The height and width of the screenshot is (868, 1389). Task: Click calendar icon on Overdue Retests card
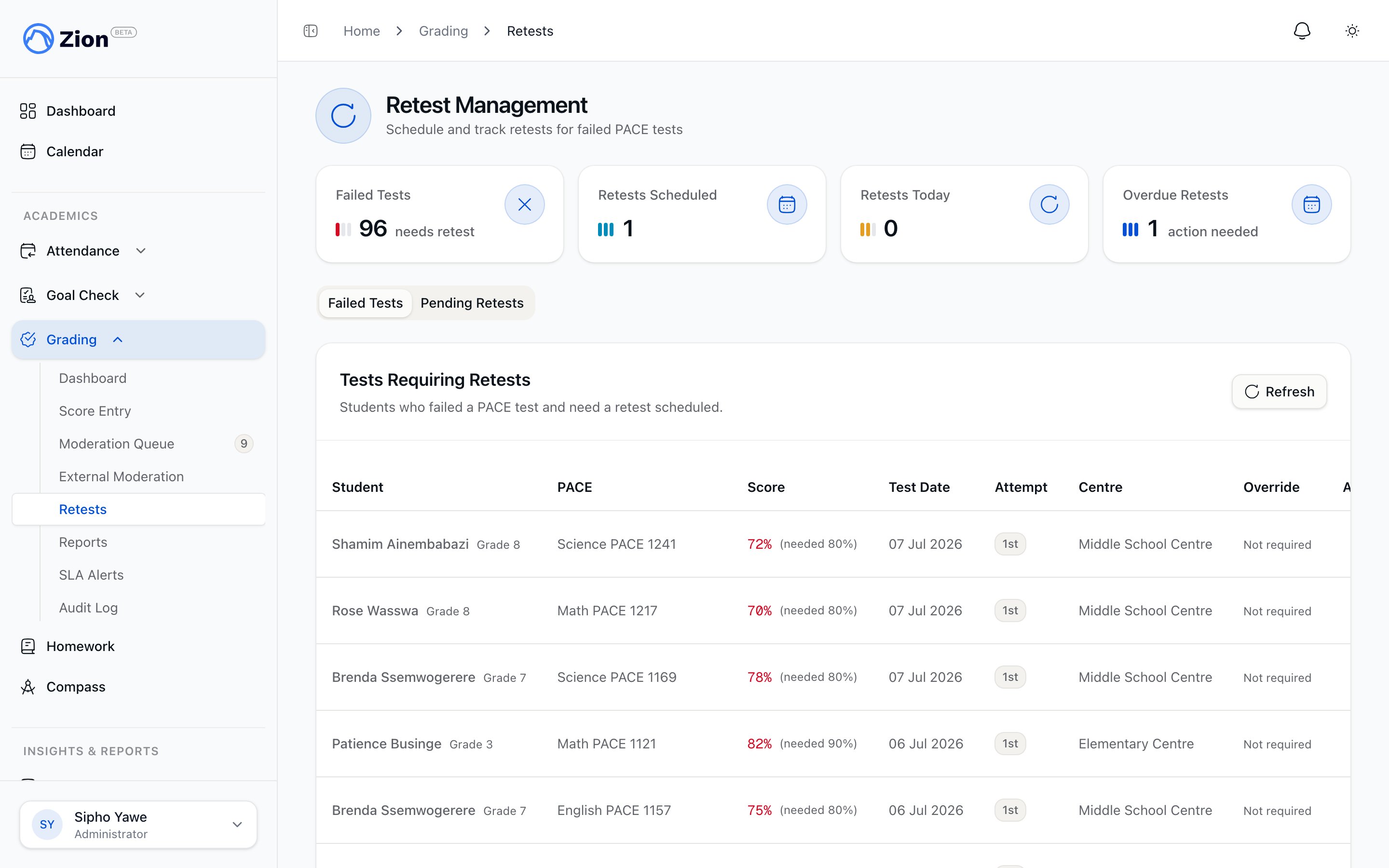click(1311, 204)
